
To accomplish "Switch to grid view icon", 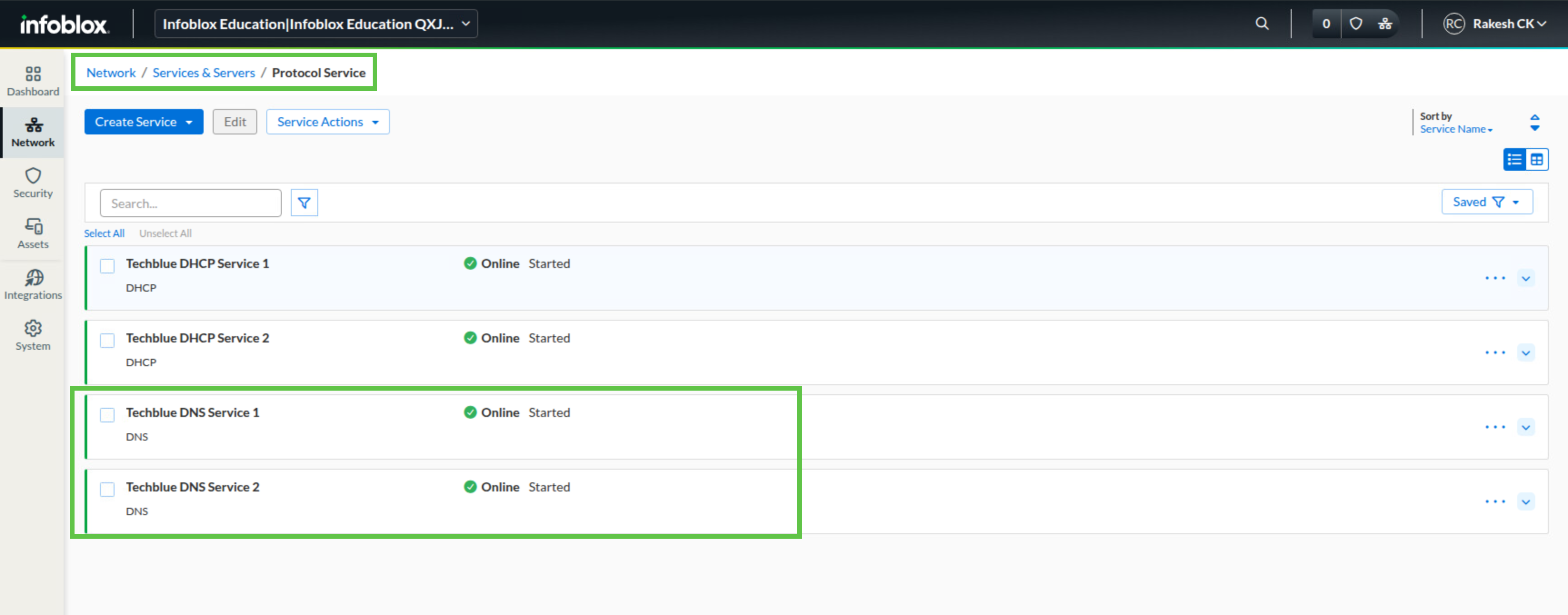I will (1537, 159).
